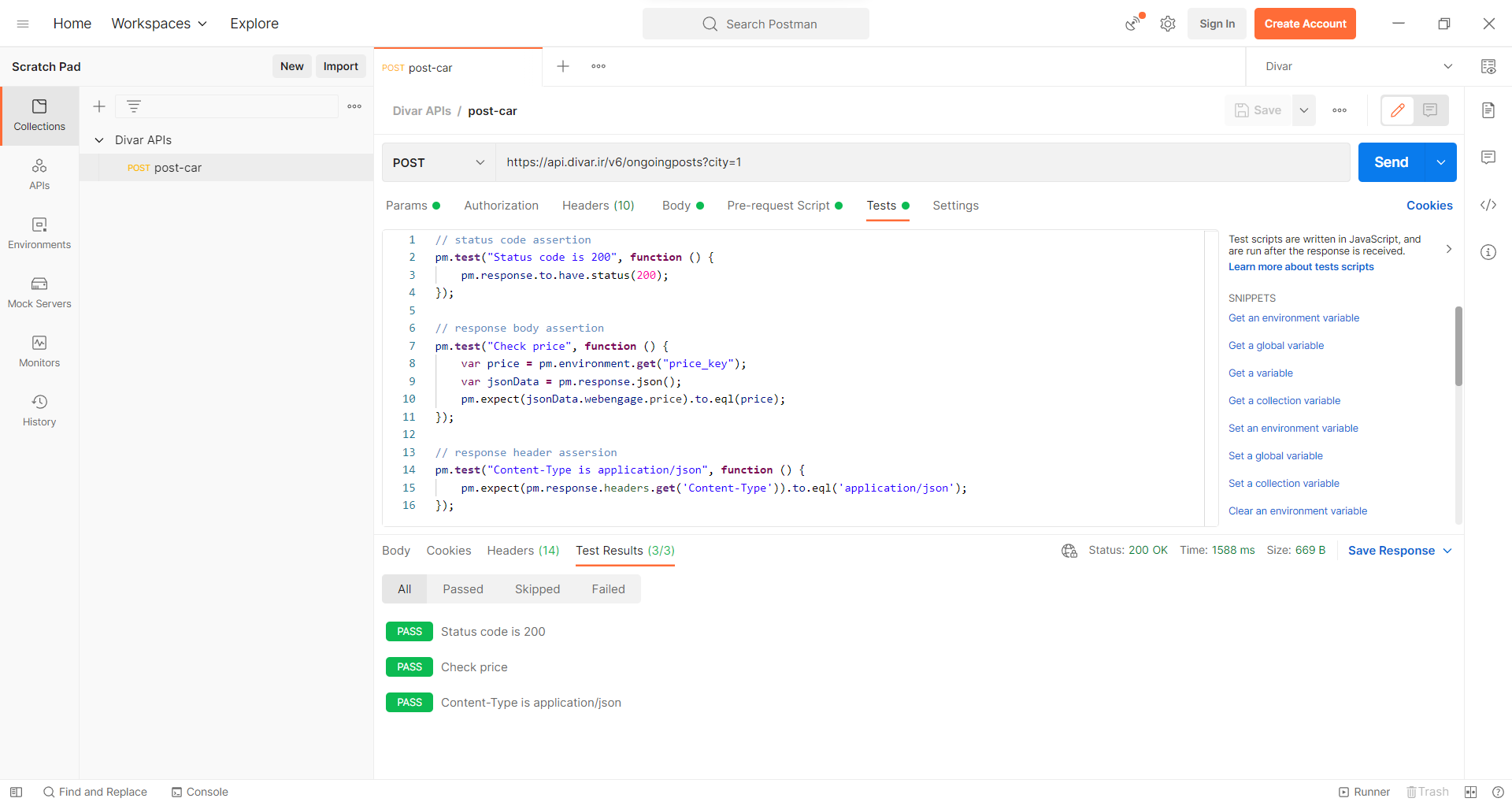This screenshot has height=802, width=1512.
Task: Open Collections in sidebar
Action: coord(39,115)
